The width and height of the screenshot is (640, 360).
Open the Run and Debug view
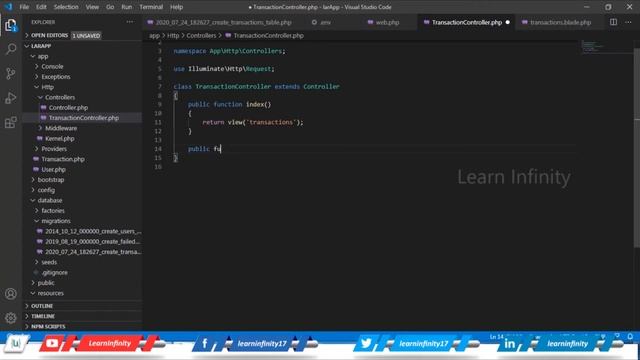(11, 98)
